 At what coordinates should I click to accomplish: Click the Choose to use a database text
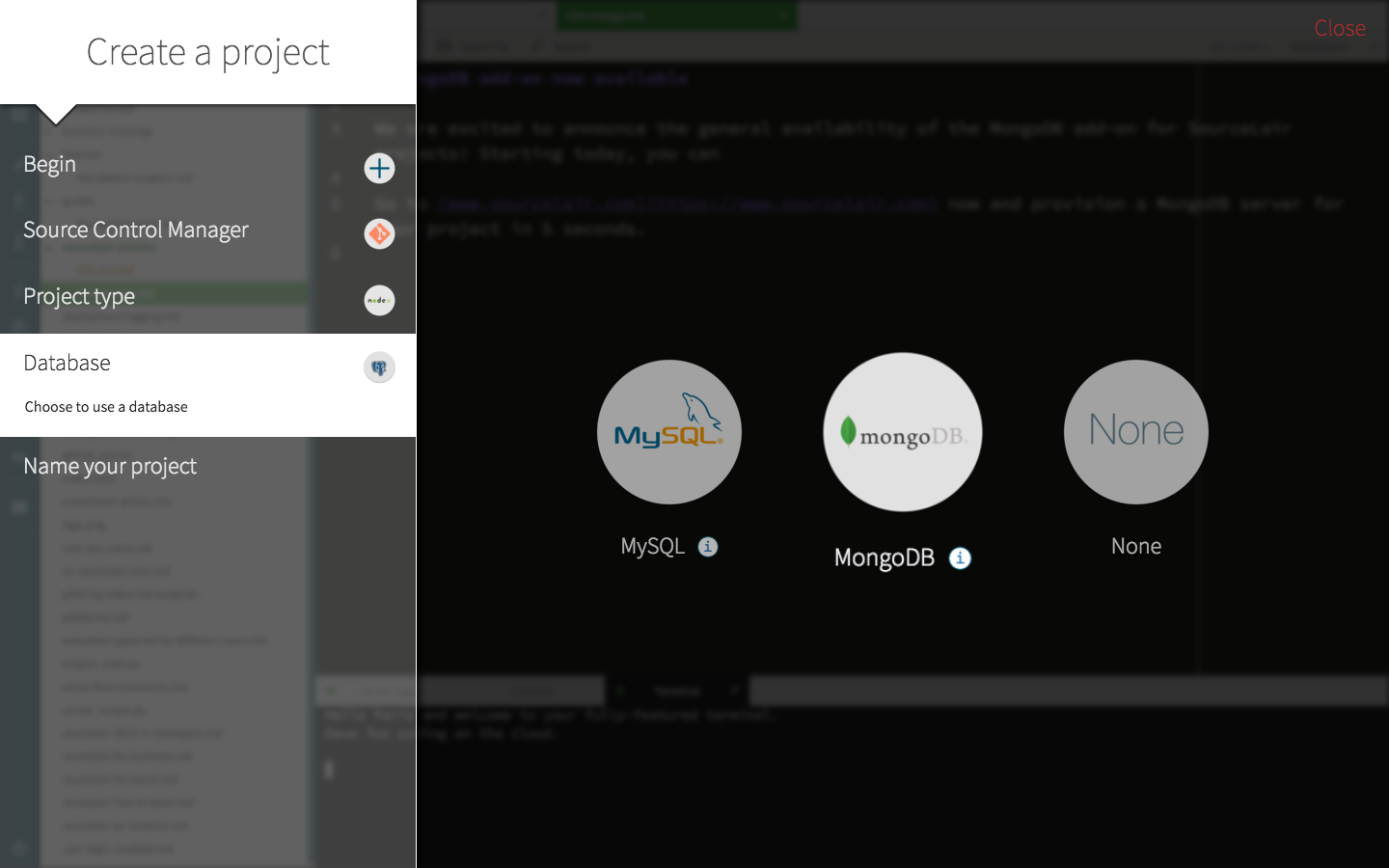coord(105,406)
